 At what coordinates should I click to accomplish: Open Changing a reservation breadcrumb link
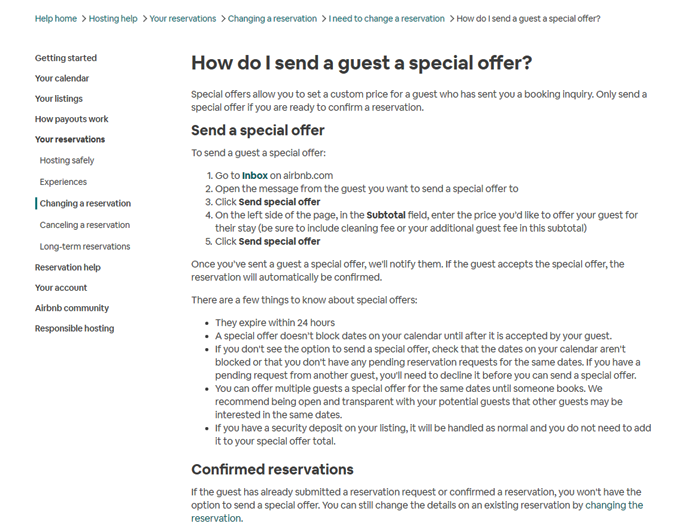click(274, 19)
